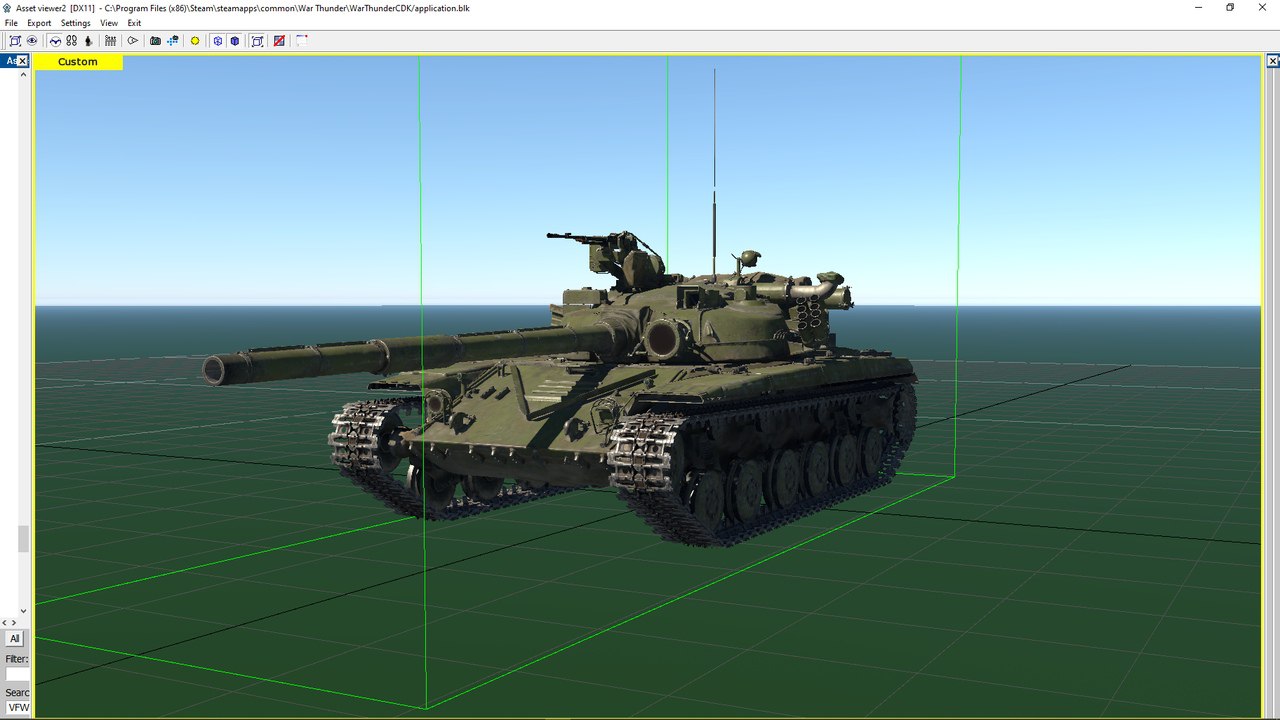
Task: Click the left panel vertical scrollbar thumb
Action: [x=23, y=538]
